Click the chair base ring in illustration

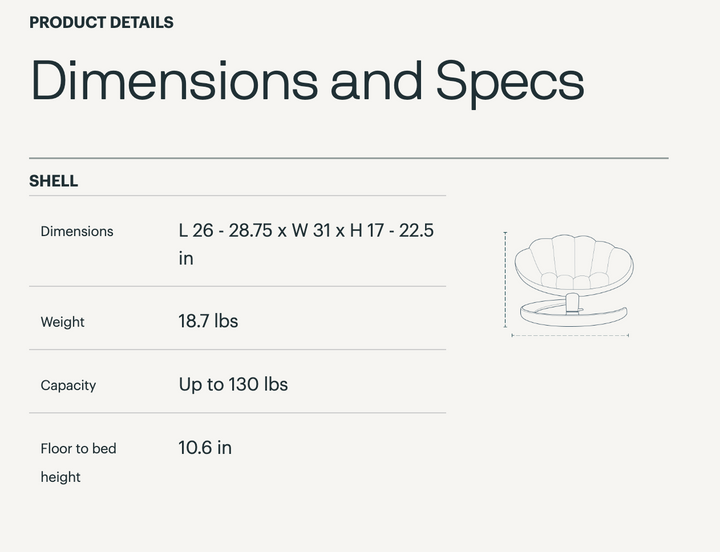coord(574,313)
